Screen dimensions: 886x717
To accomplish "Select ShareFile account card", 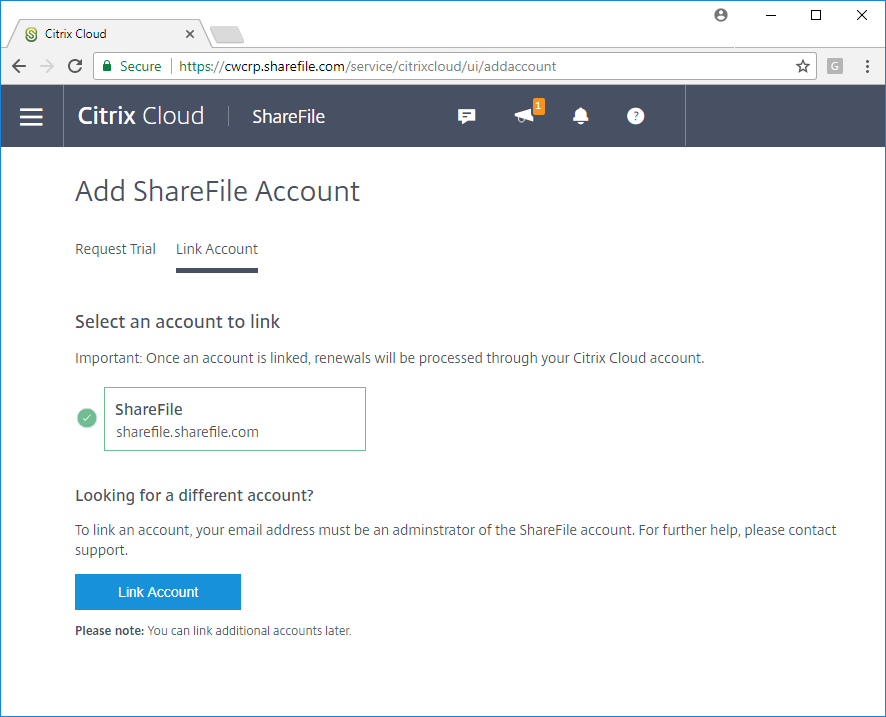I will click(235, 419).
